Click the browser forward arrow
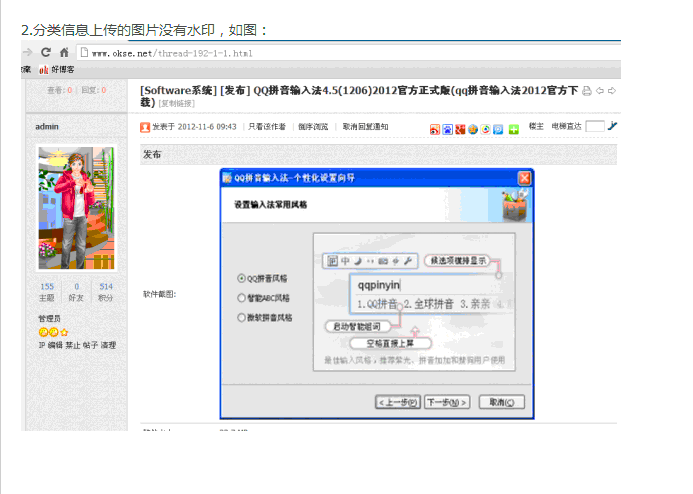693x494 pixels. pyautogui.click(x=27, y=53)
